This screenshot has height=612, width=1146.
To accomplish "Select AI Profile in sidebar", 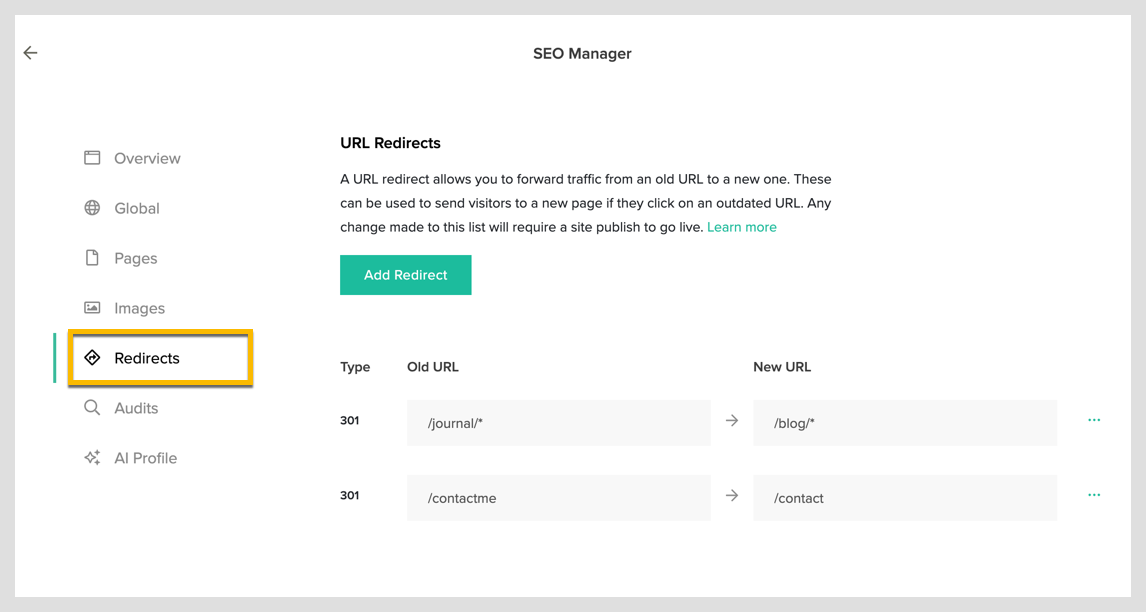I will 145,458.
